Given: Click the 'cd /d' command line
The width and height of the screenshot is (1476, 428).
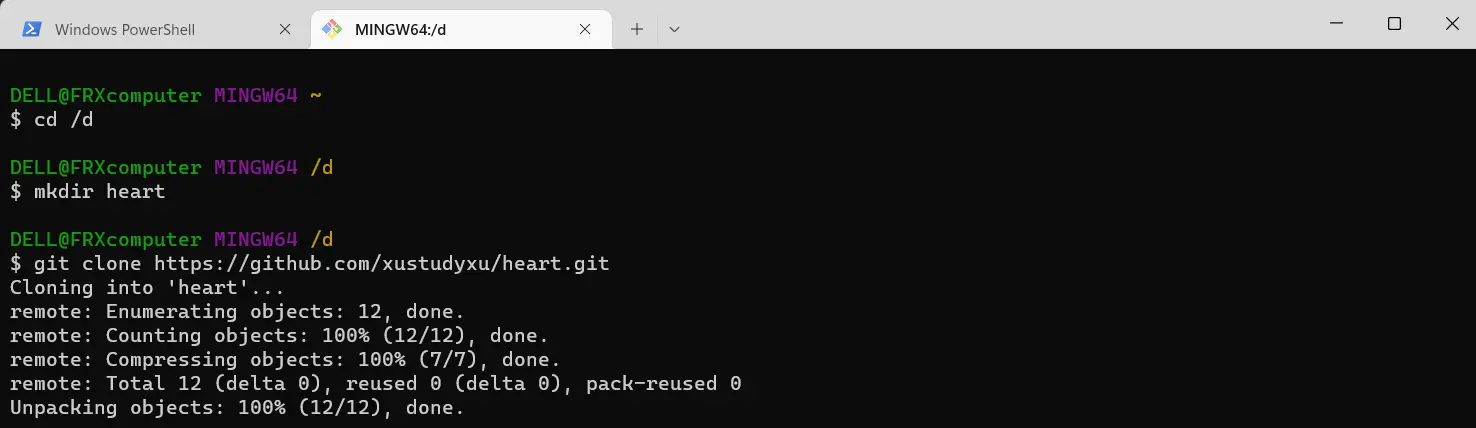Looking at the screenshot, I should (52, 120).
